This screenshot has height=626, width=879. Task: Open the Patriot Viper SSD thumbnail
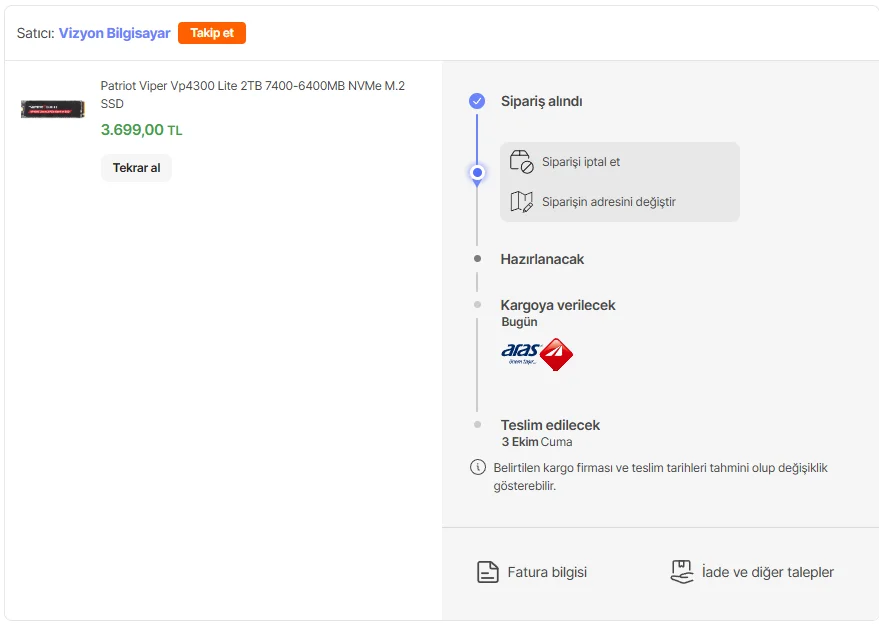pyautogui.click(x=53, y=108)
